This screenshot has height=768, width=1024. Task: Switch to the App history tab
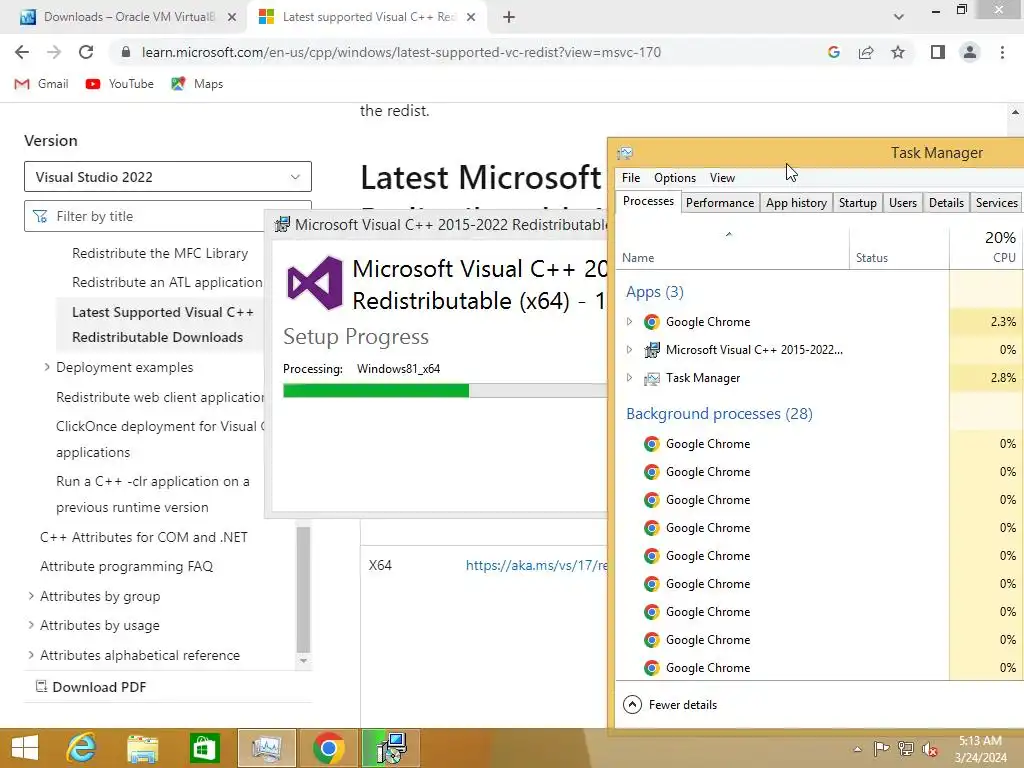[x=796, y=202]
